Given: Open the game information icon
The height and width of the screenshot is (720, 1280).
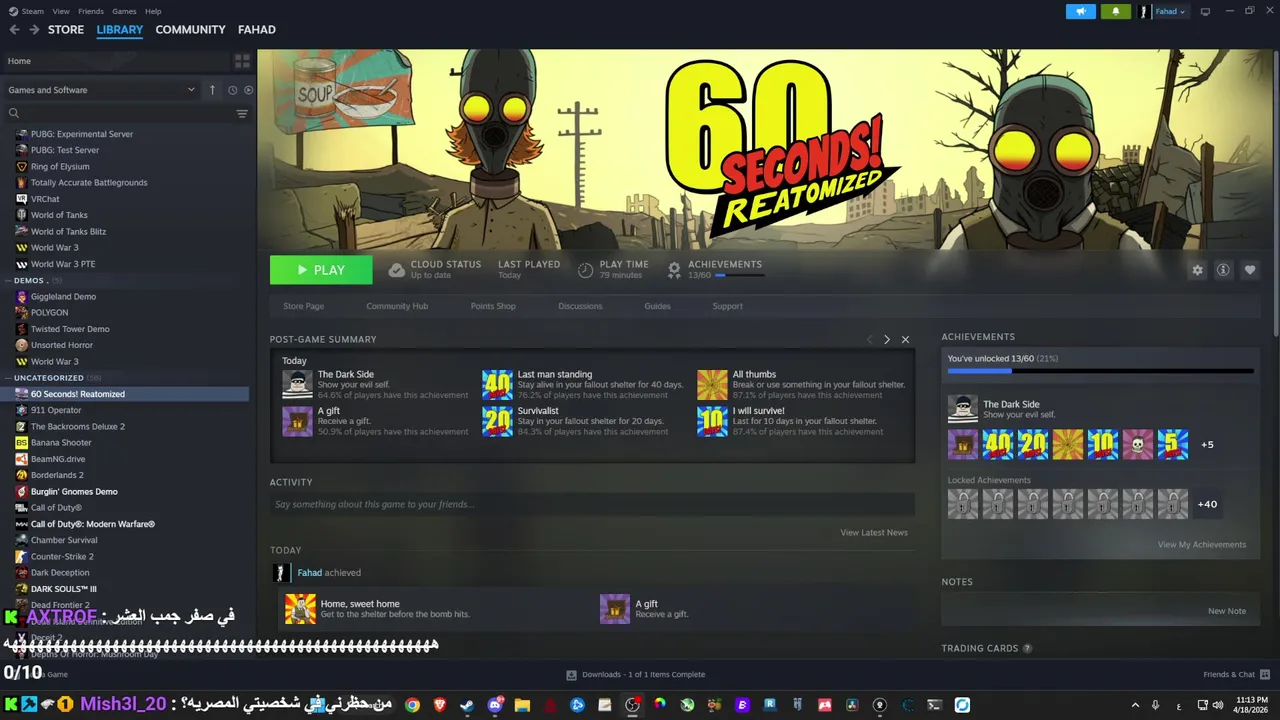Looking at the screenshot, I should [x=1223, y=270].
